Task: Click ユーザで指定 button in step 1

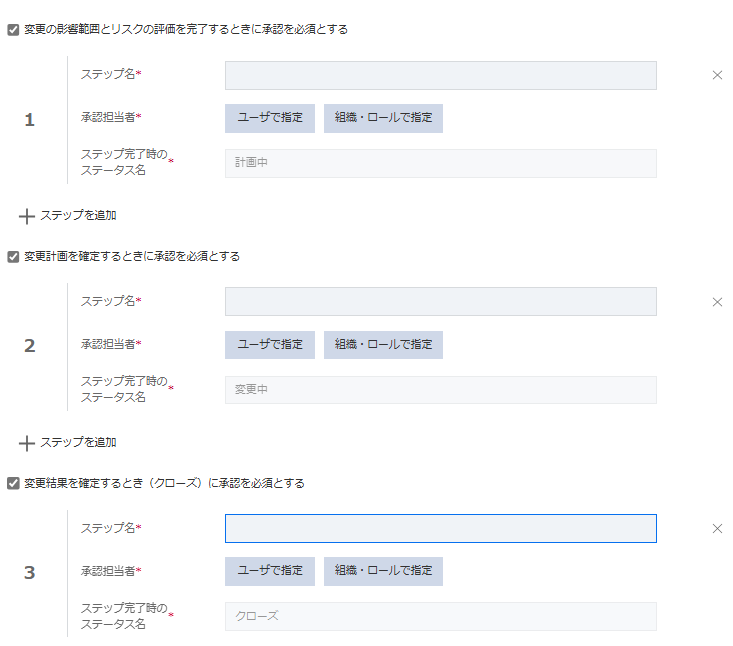Action: 270,118
